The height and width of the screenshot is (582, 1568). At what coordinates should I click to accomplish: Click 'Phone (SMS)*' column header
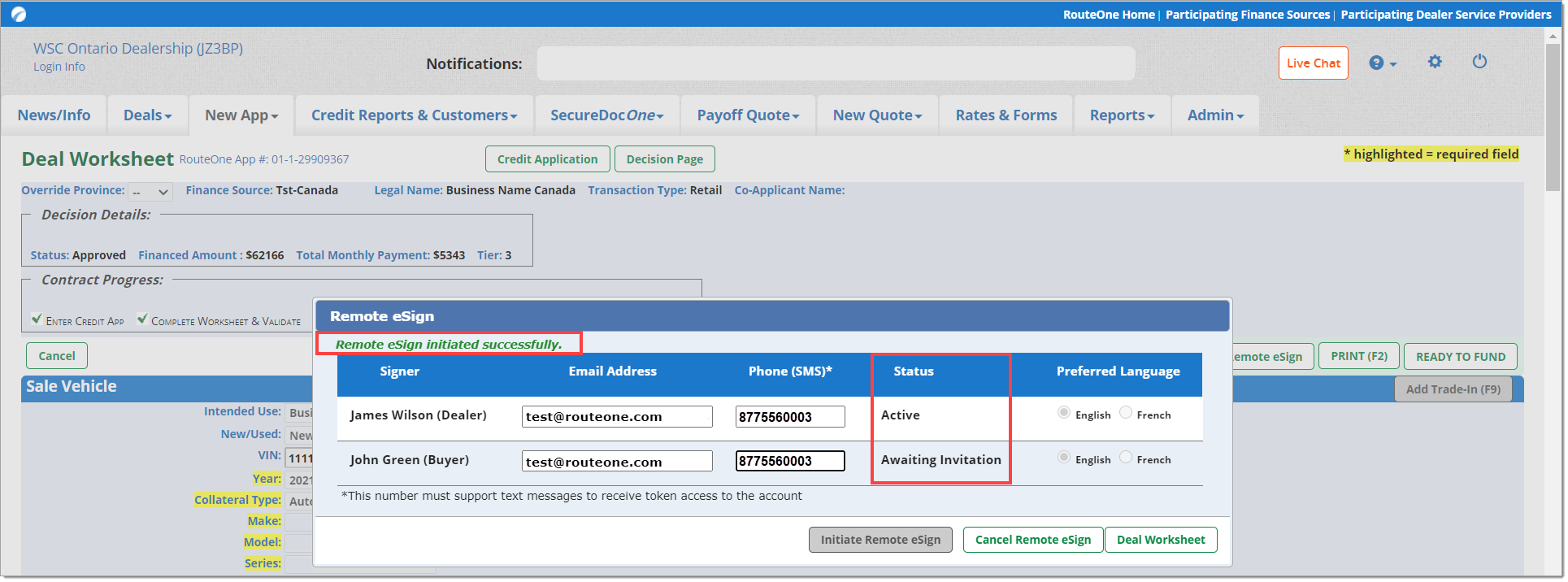coord(790,371)
